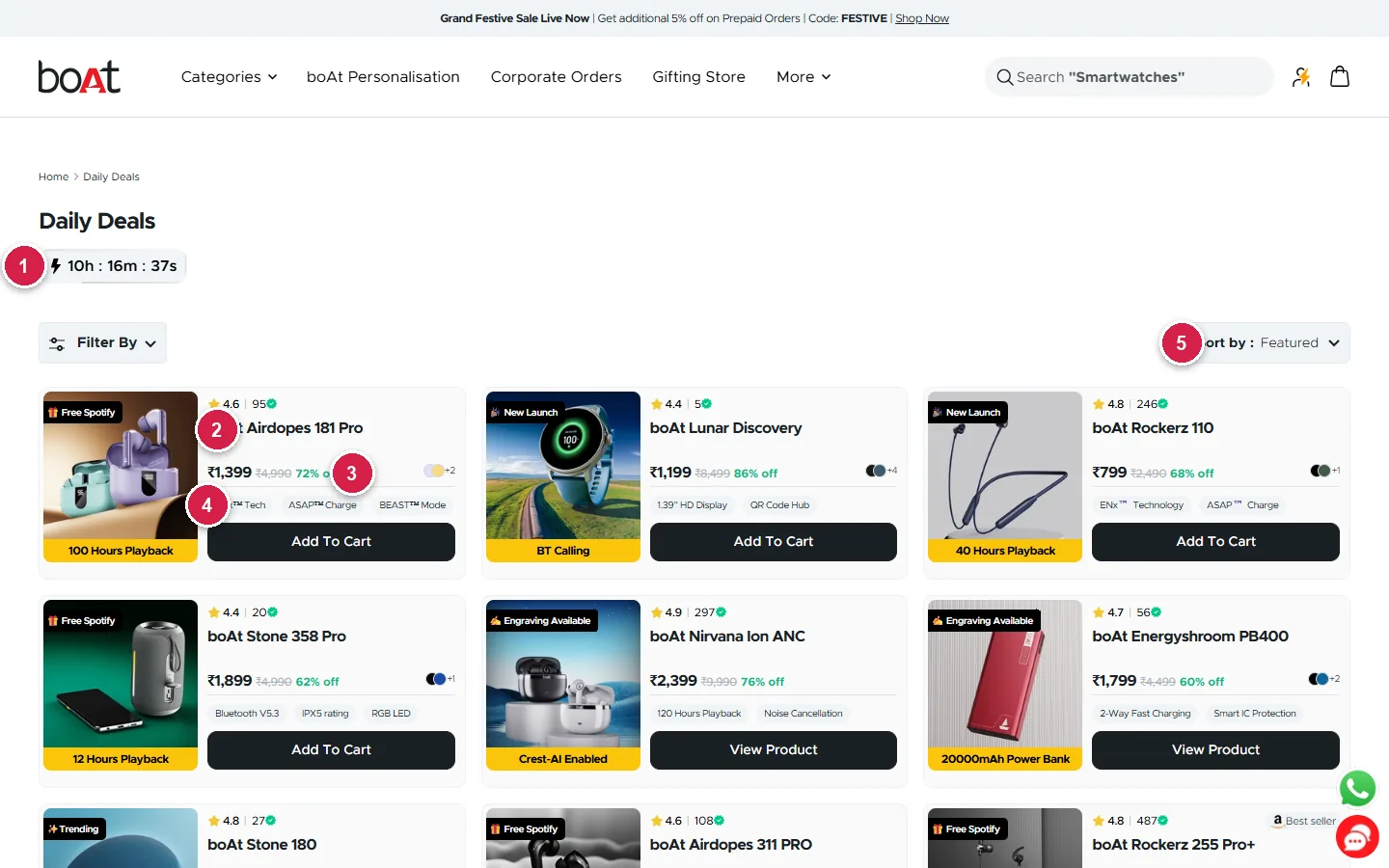Open the red support chat bubble
Screen dimensions: 1389x868
[1357, 837]
